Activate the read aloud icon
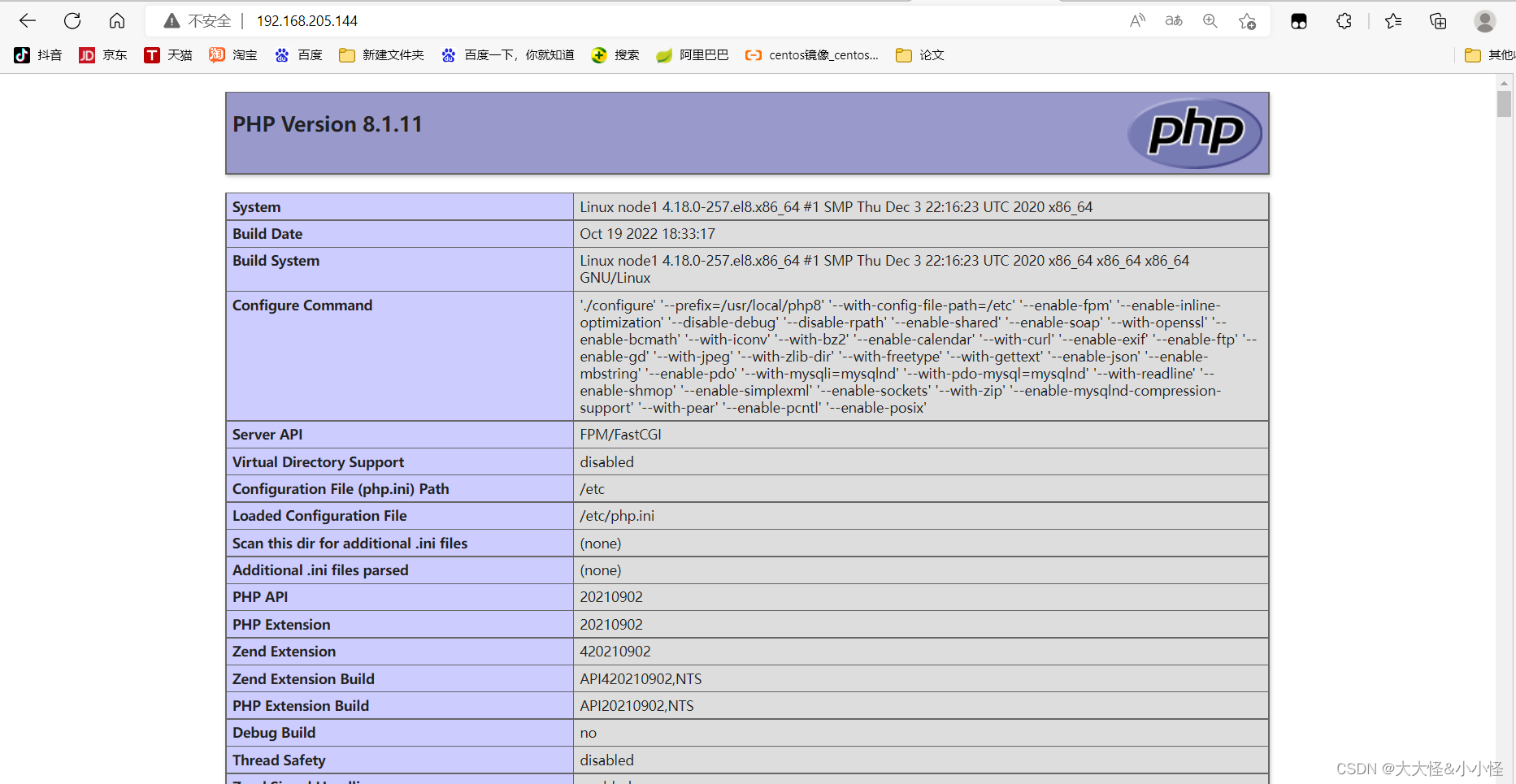The width and height of the screenshot is (1516, 784). 1137,21
